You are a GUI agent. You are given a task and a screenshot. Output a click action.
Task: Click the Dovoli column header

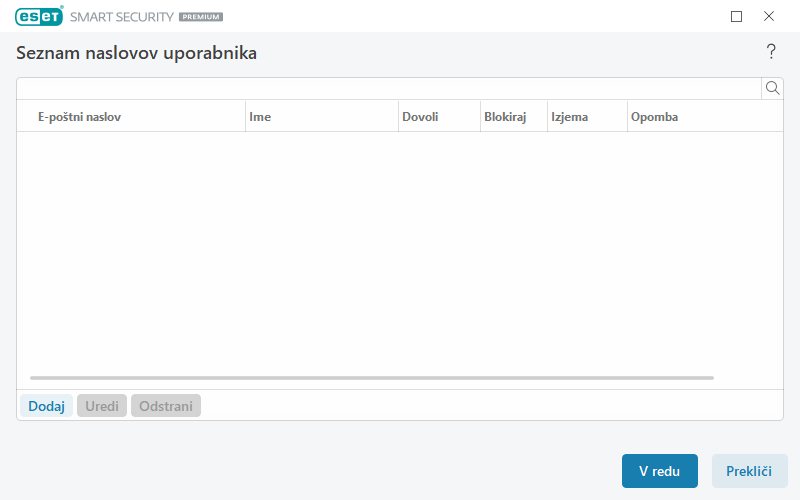point(439,117)
